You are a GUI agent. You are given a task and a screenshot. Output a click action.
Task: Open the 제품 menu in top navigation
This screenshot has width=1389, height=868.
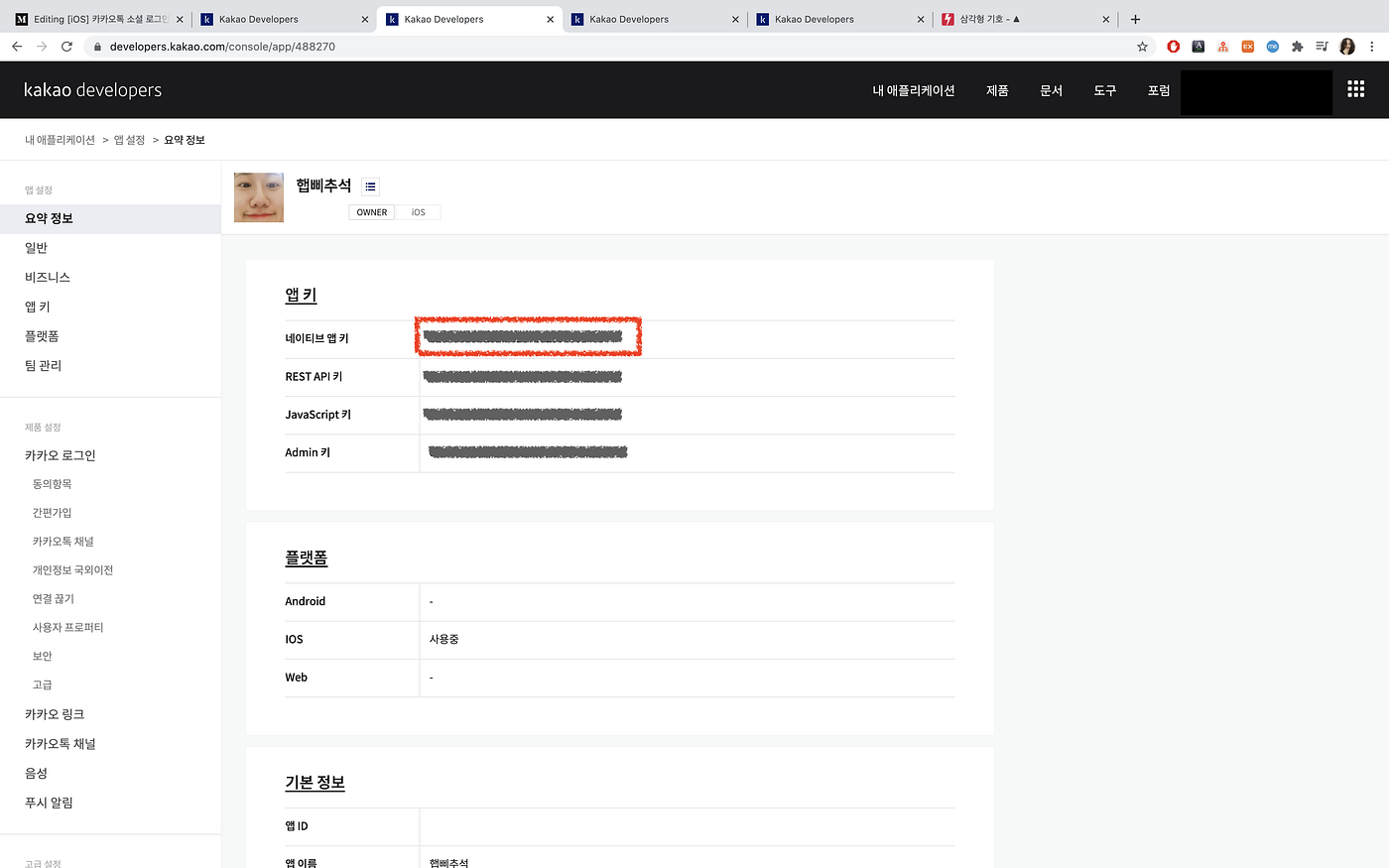(997, 90)
